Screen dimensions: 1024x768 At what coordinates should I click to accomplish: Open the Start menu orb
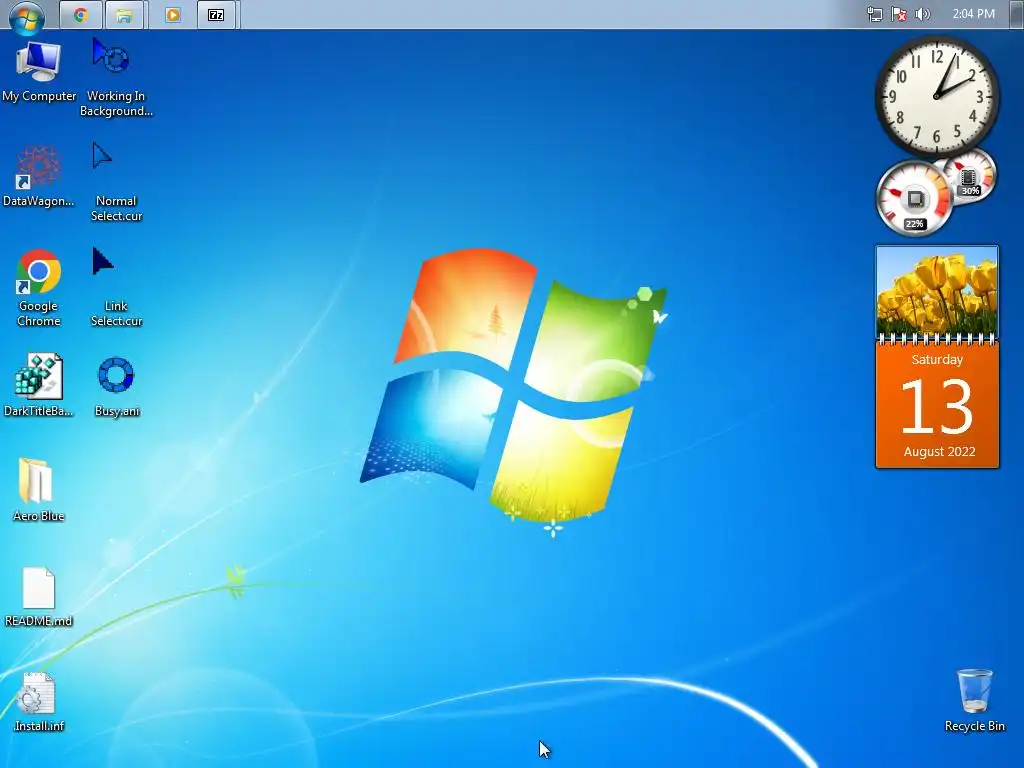(x=27, y=16)
